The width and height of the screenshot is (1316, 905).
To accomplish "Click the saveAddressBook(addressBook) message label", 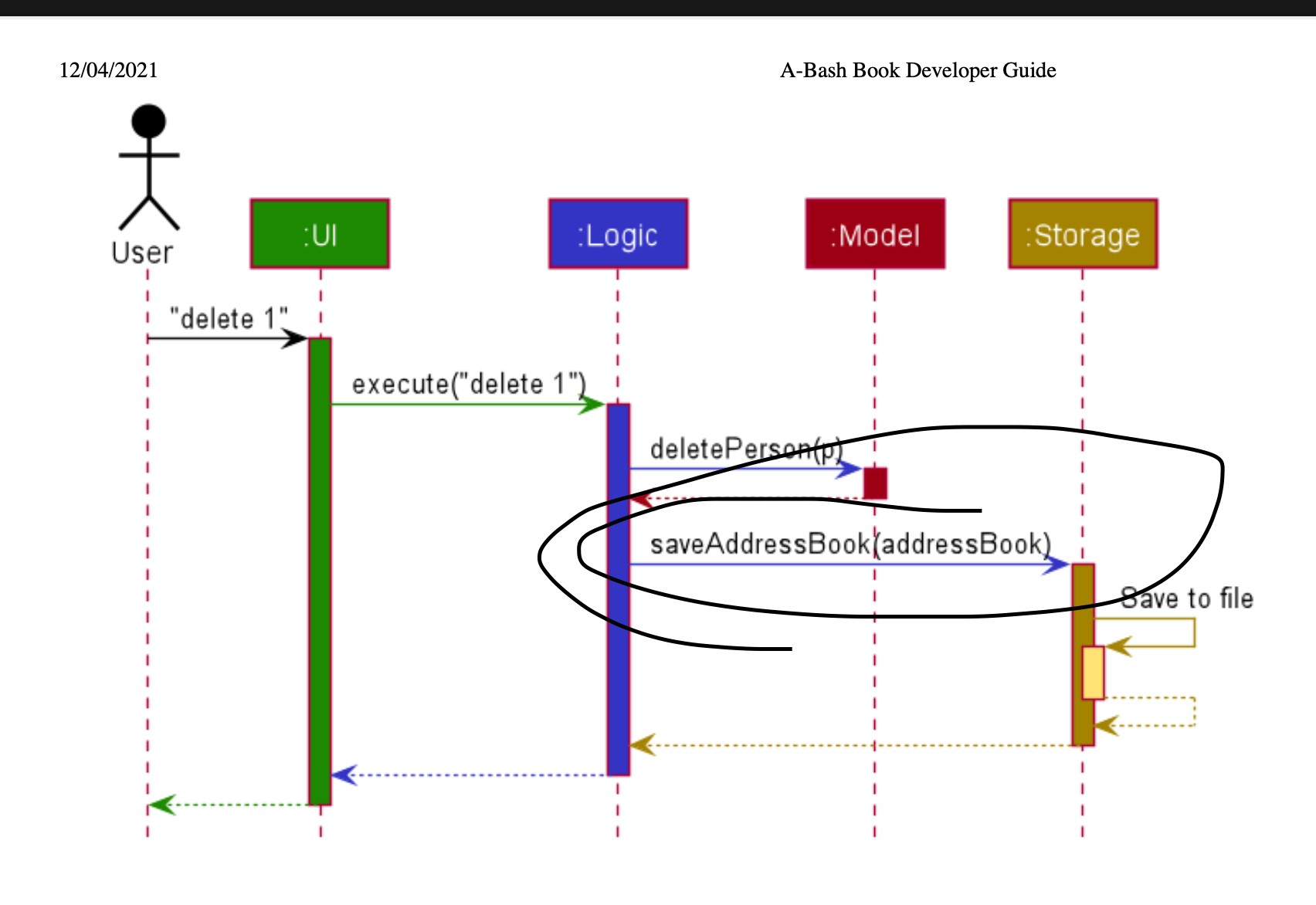I will tap(850, 544).
